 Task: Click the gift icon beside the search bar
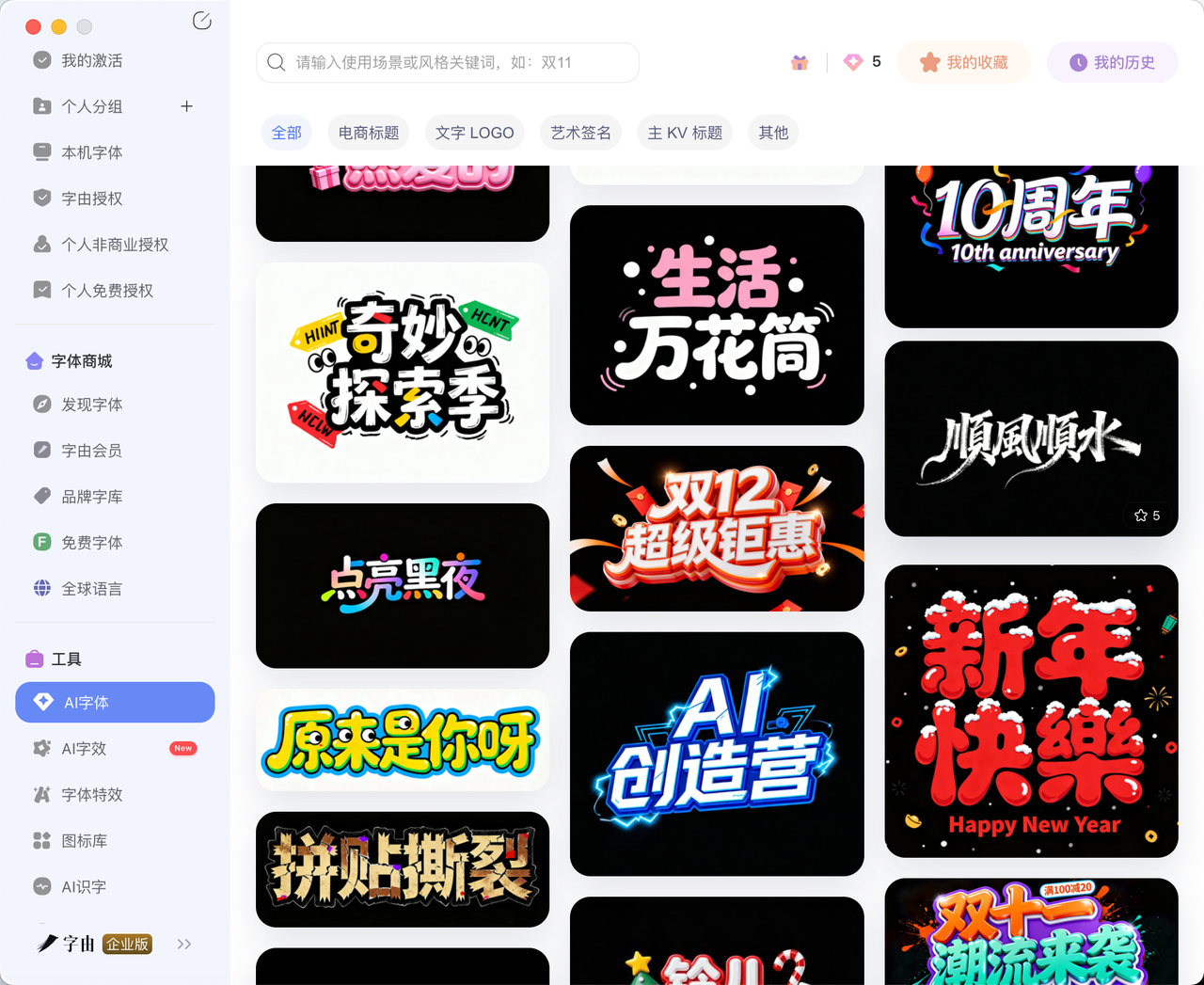[799, 61]
